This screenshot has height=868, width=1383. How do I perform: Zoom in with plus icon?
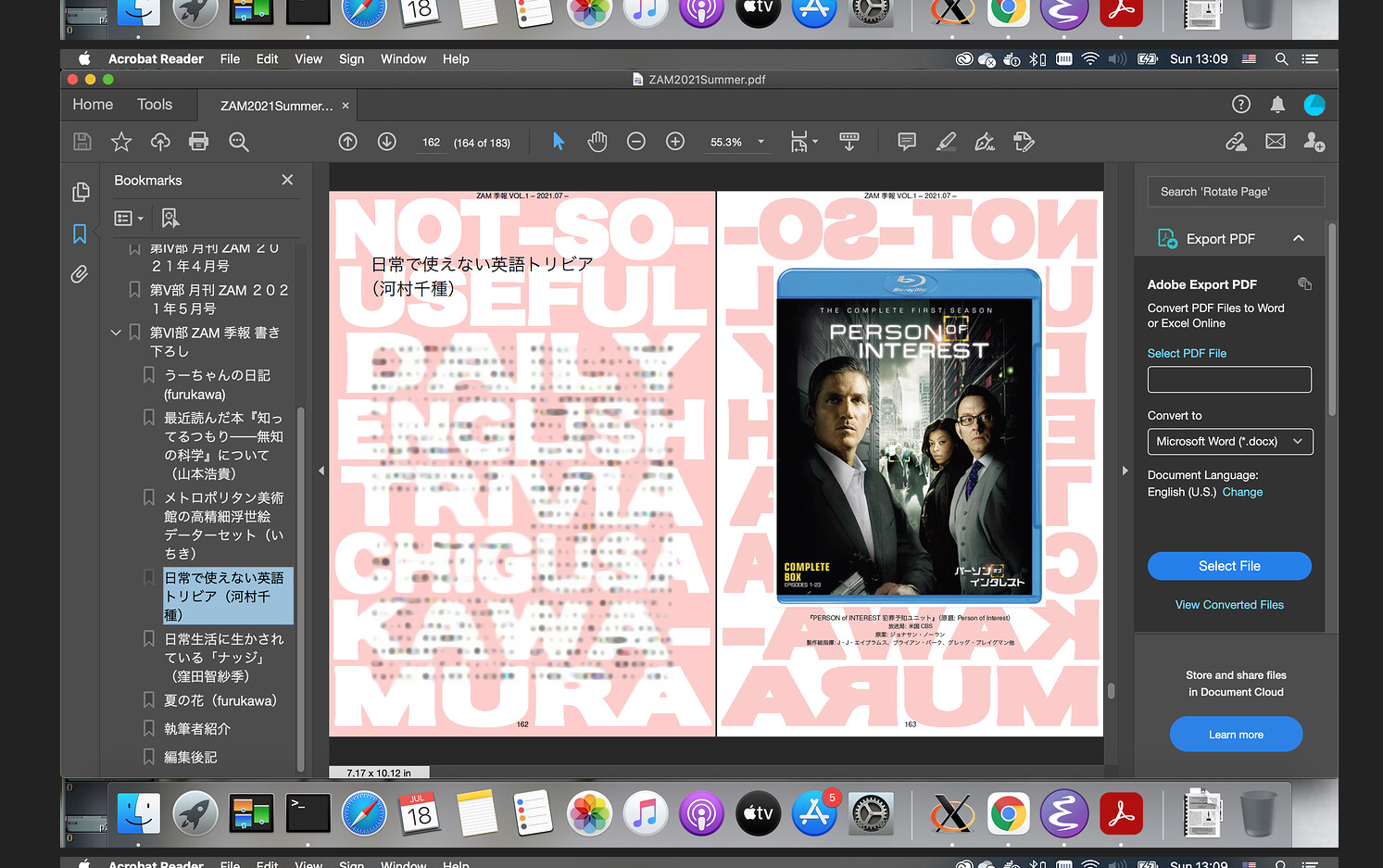point(675,142)
